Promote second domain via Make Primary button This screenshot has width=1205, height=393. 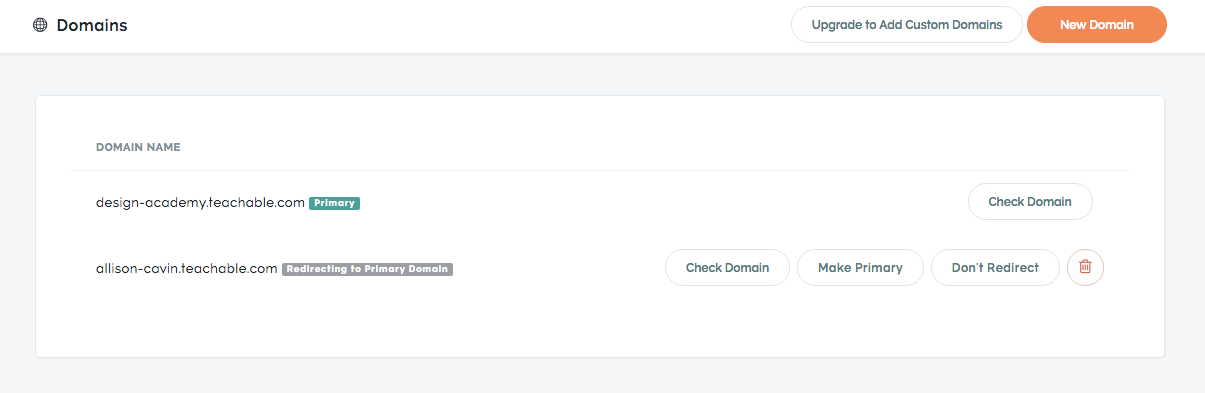pos(860,267)
